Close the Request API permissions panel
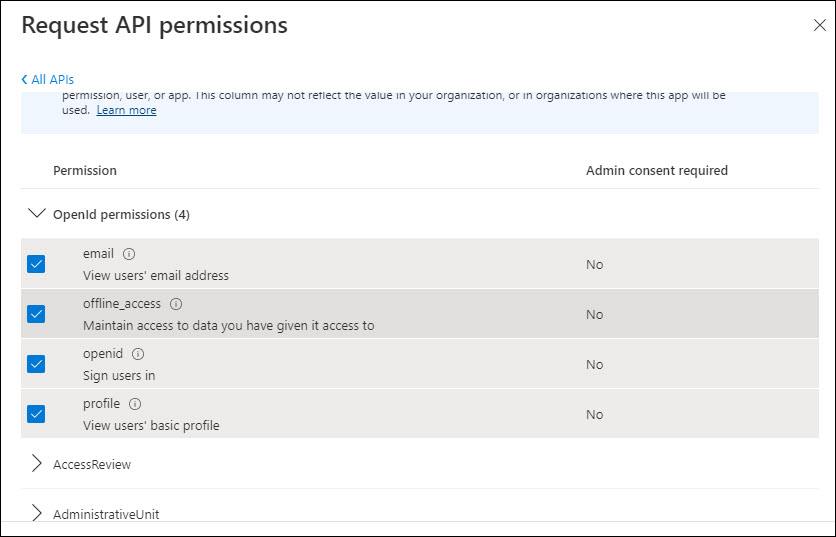 click(819, 26)
